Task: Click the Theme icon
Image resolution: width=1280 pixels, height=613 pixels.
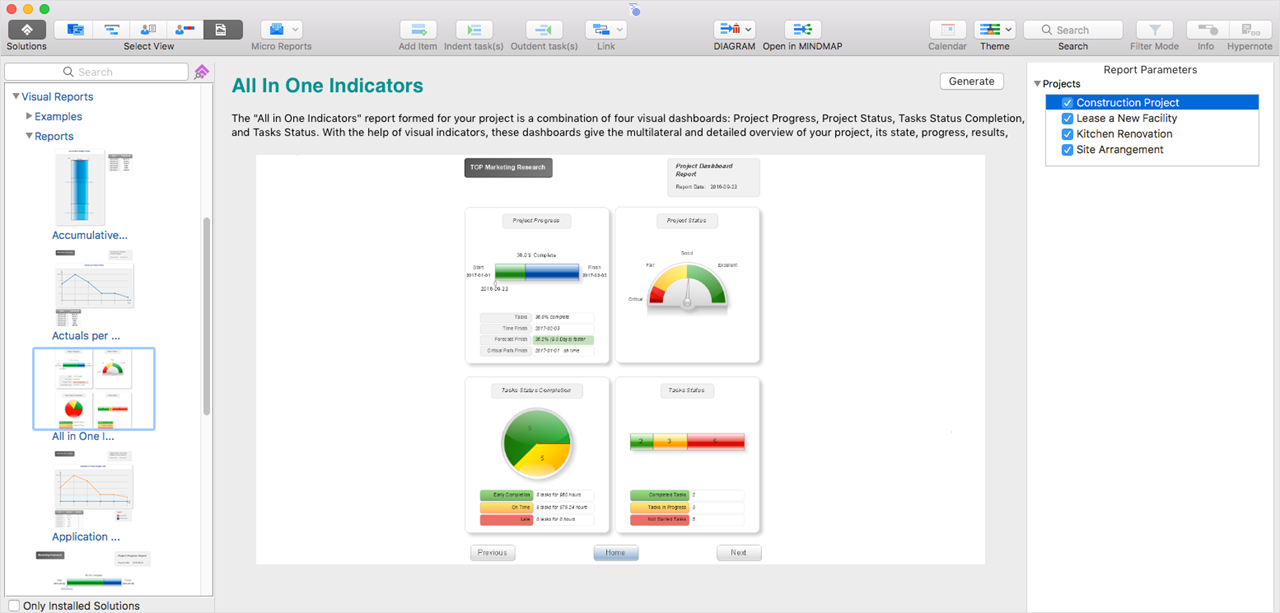Action: [989, 30]
